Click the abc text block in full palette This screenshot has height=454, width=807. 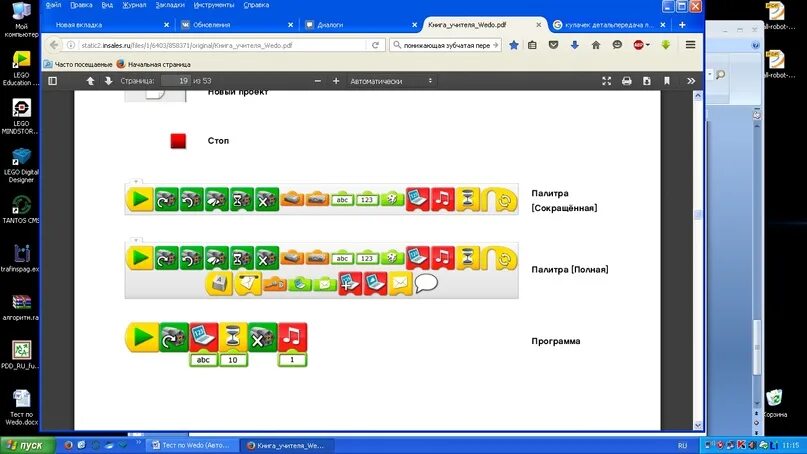pos(342,258)
